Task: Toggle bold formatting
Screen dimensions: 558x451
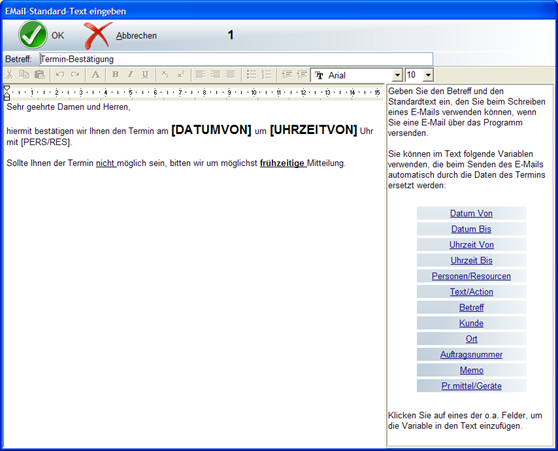Action: tap(115, 75)
